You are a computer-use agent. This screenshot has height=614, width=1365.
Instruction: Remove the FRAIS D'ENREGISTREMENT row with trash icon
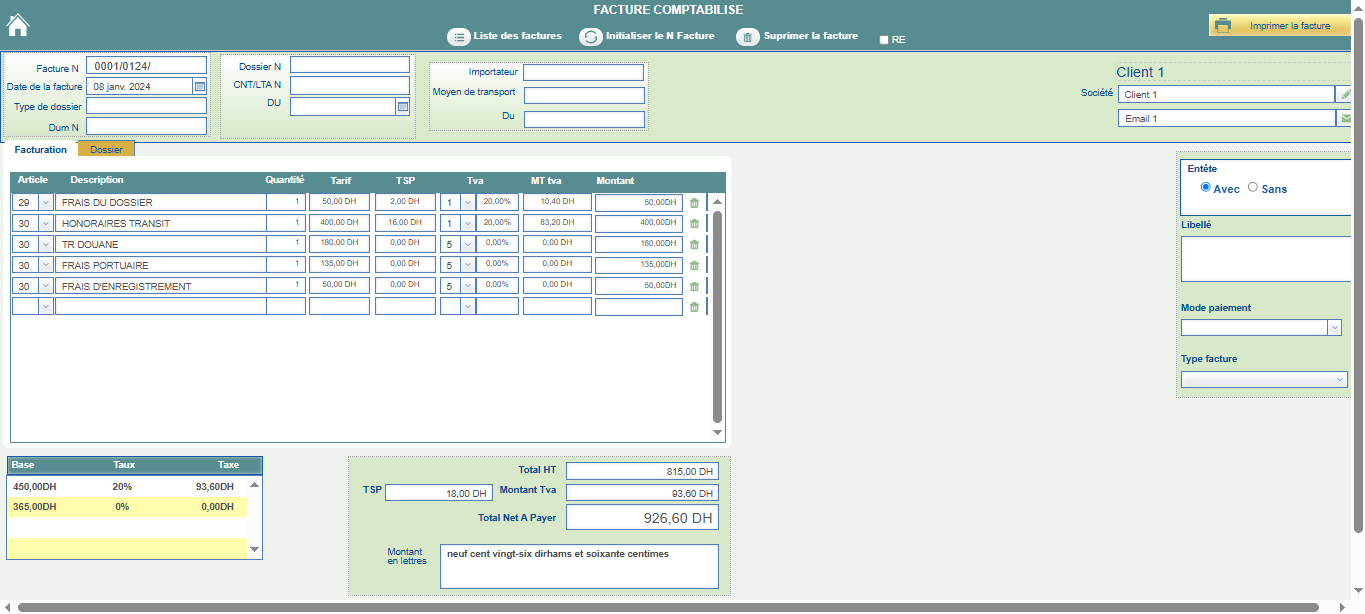point(694,287)
